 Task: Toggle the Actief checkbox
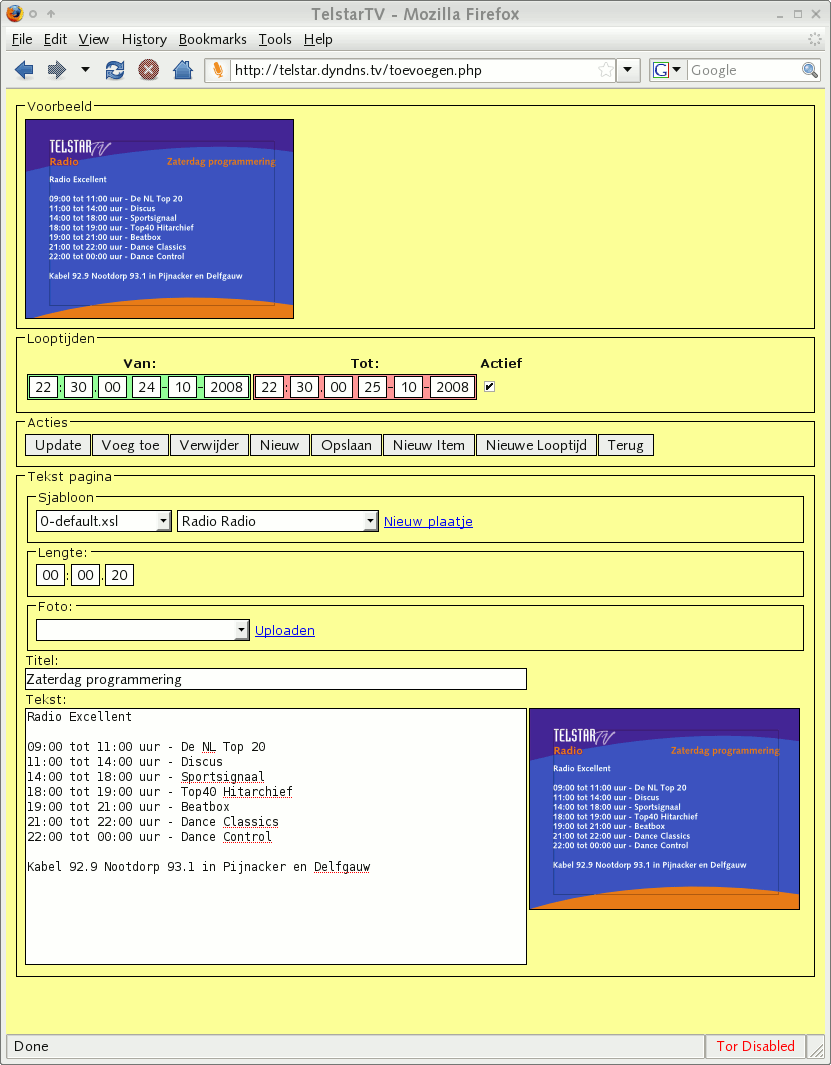[x=489, y=387]
